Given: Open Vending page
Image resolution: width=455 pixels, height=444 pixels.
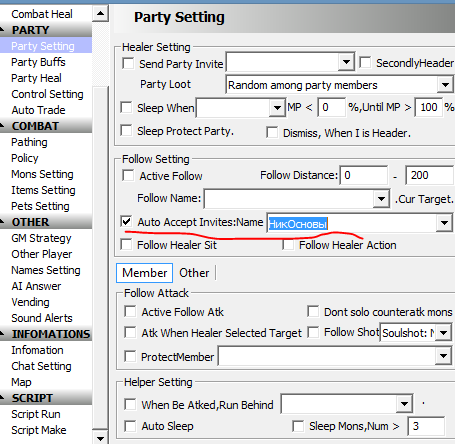Looking at the screenshot, I should pos(30,302).
